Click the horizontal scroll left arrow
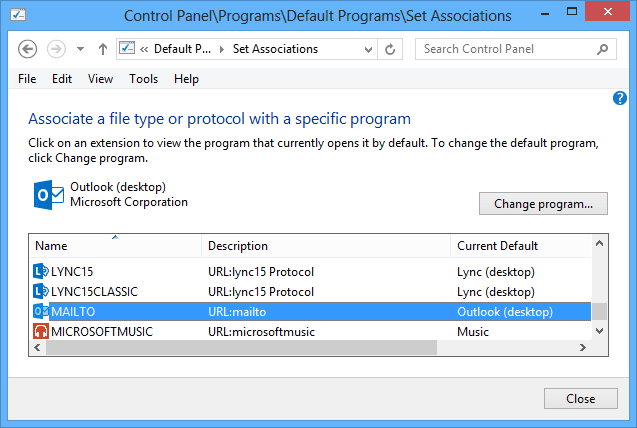The image size is (637, 428). (x=37, y=347)
